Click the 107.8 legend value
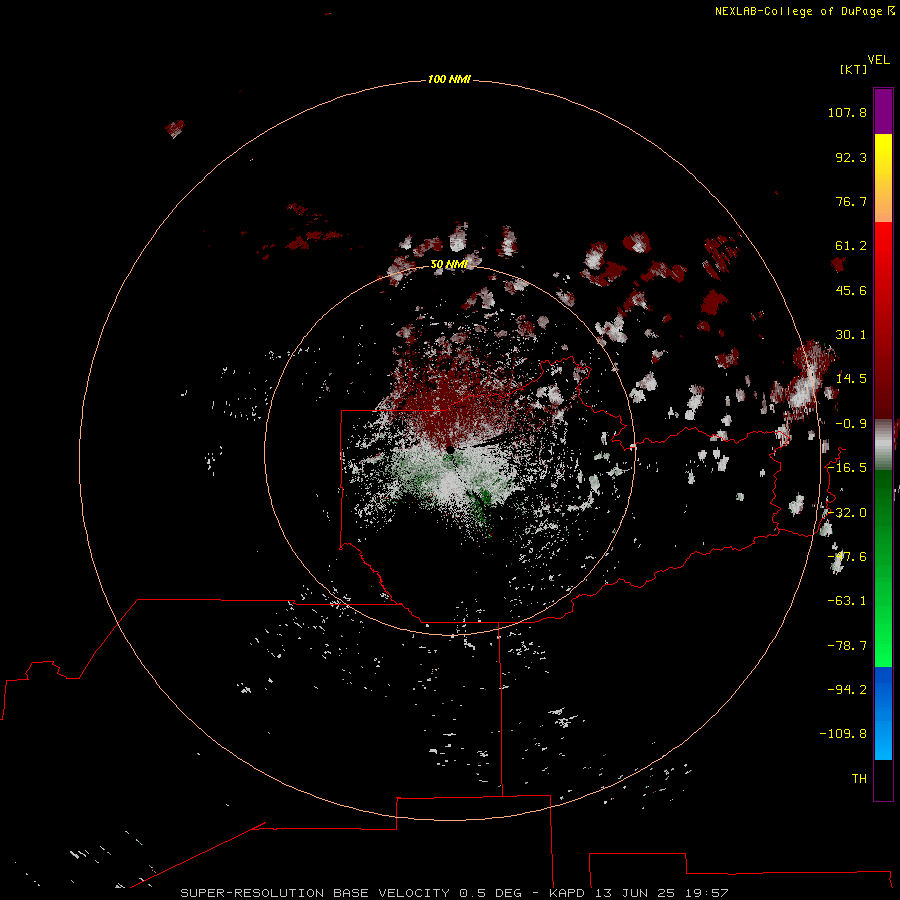This screenshot has width=900, height=900. click(847, 112)
